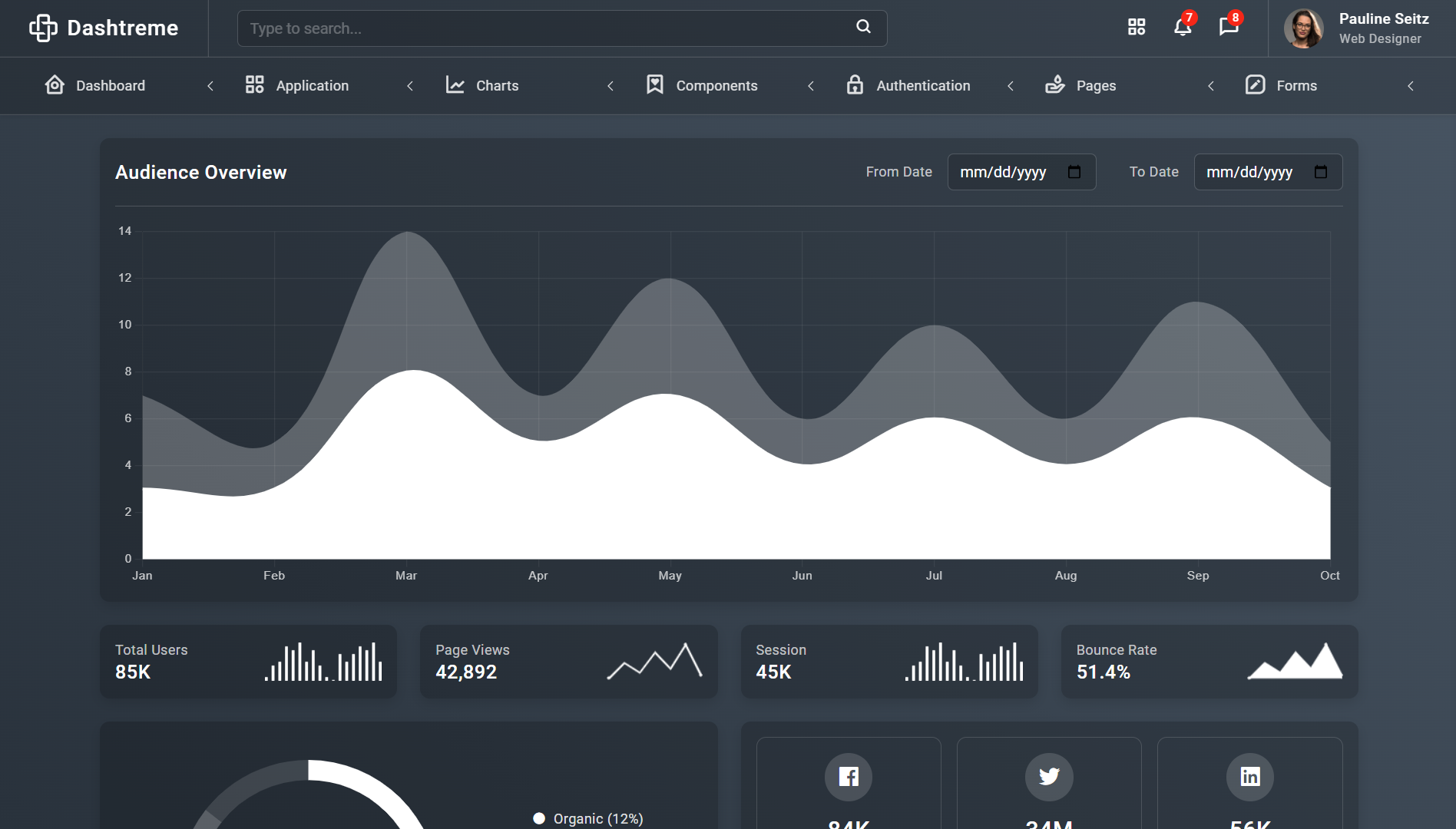Open the apps grid icon
This screenshot has width=1456, height=829.
(1137, 28)
